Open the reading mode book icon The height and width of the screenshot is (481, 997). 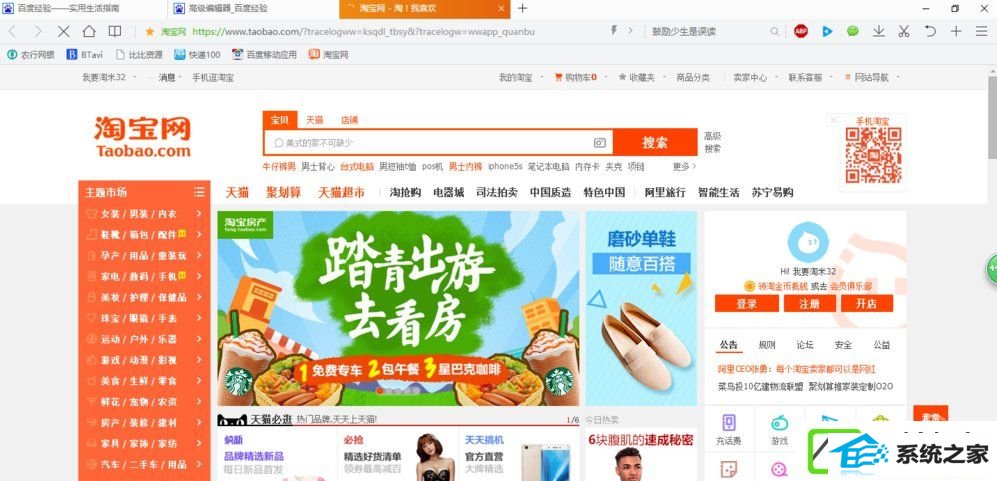(115, 31)
